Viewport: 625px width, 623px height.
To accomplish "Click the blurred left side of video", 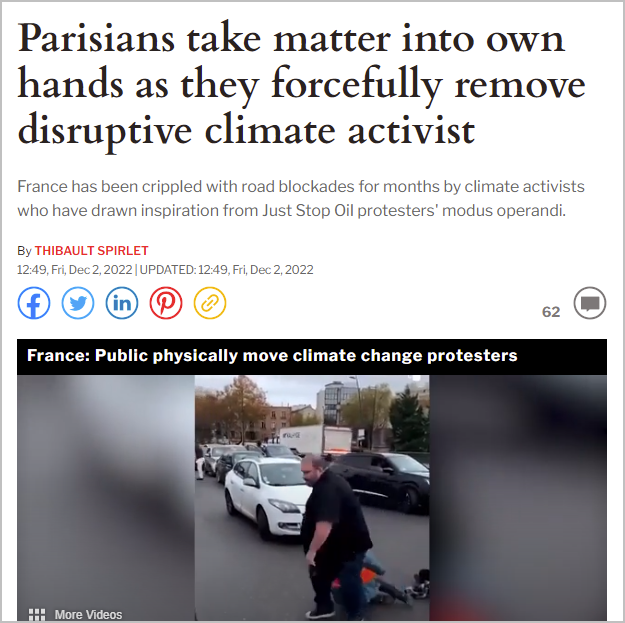I will [x=106, y=497].
